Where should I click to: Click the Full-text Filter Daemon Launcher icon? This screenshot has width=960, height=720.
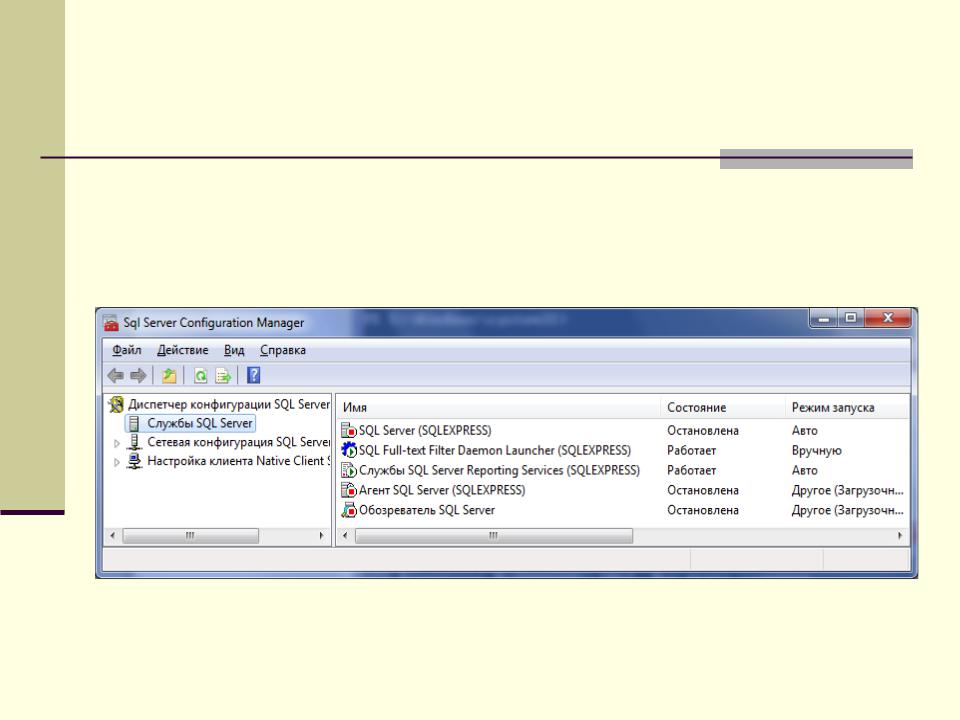[349, 450]
